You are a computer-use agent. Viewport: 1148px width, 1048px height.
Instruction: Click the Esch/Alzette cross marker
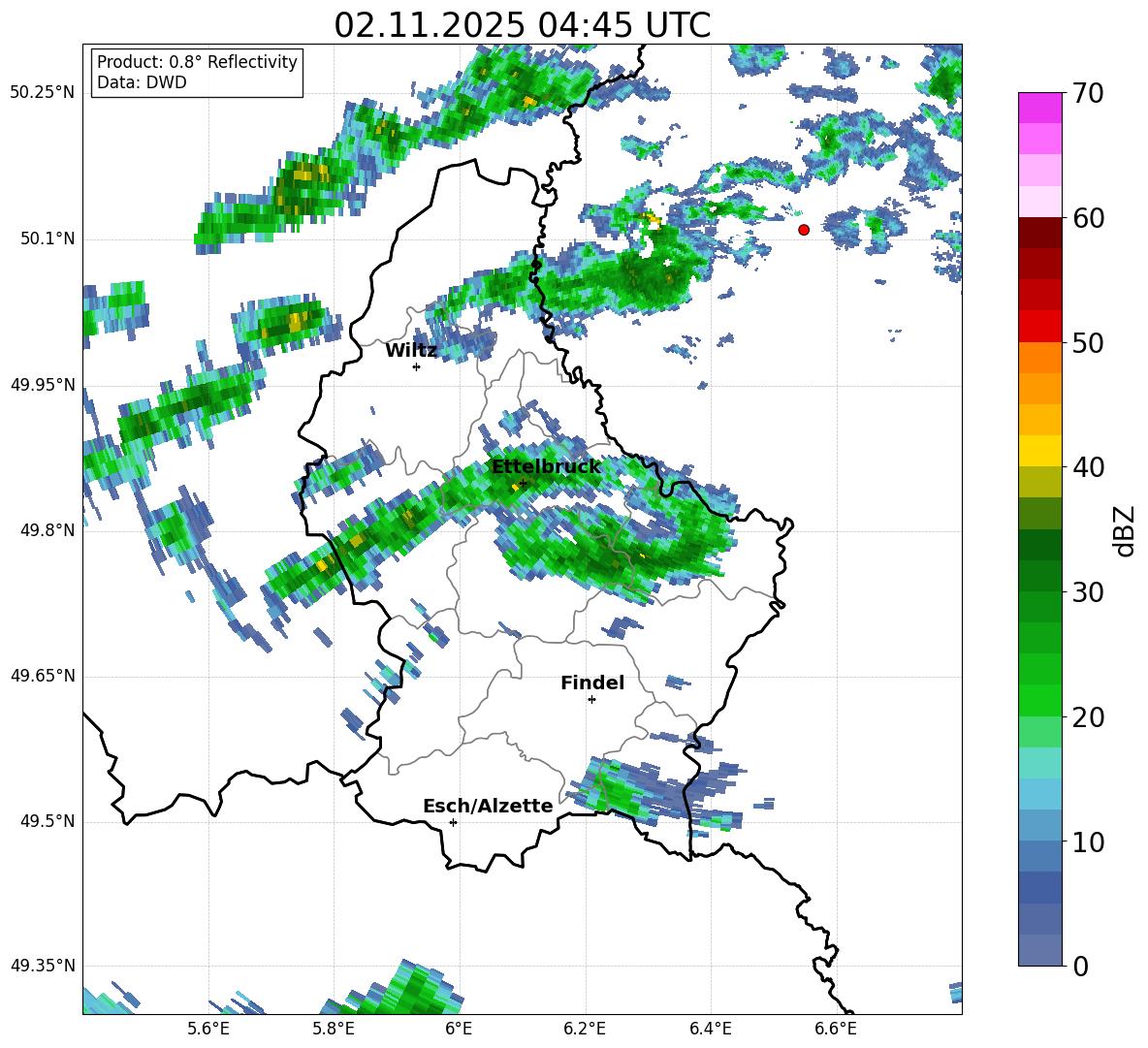click(453, 822)
